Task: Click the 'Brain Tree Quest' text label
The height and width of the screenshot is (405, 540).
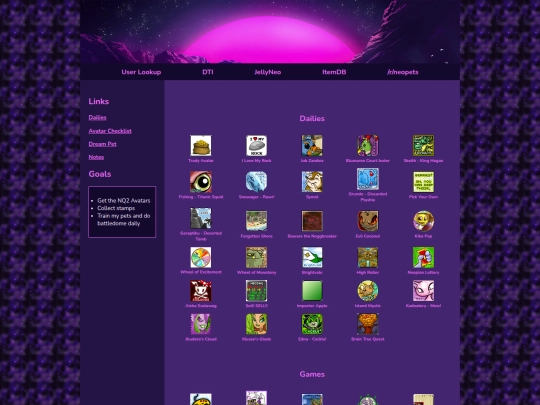Action: pyautogui.click(x=368, y=339)
